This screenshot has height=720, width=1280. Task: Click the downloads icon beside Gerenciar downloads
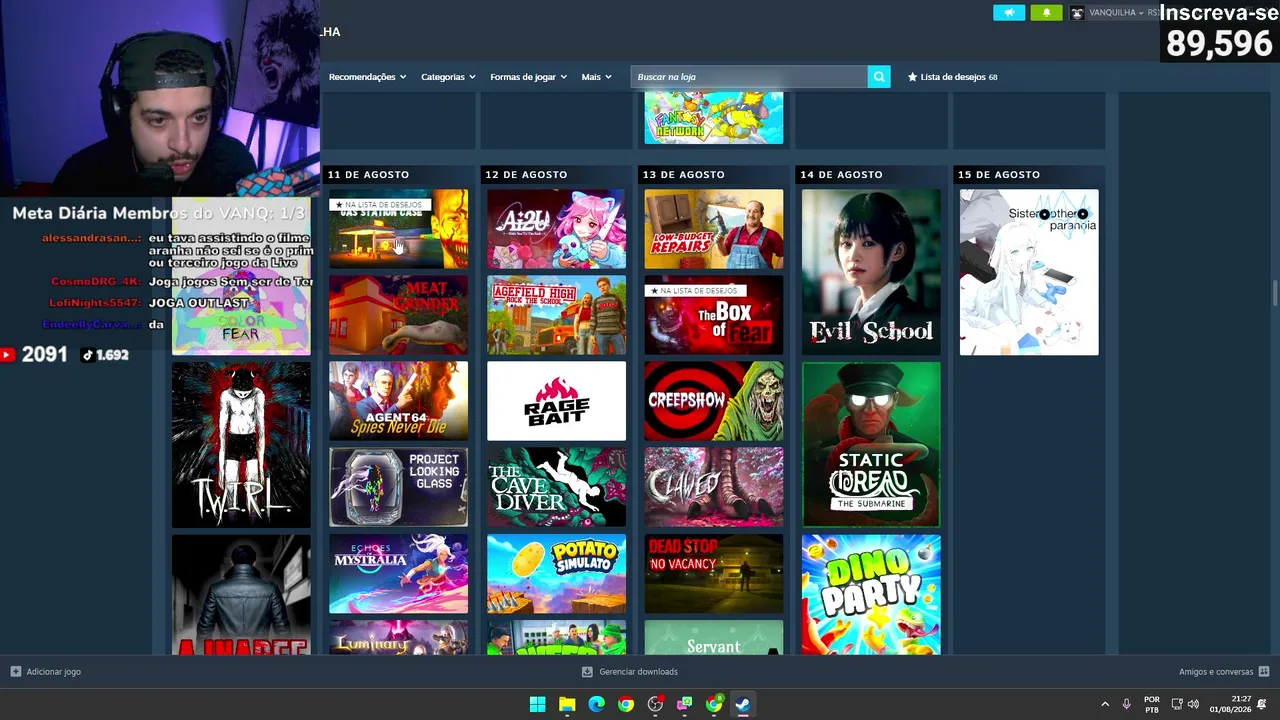pyautogui.click(x=587, y=672)
